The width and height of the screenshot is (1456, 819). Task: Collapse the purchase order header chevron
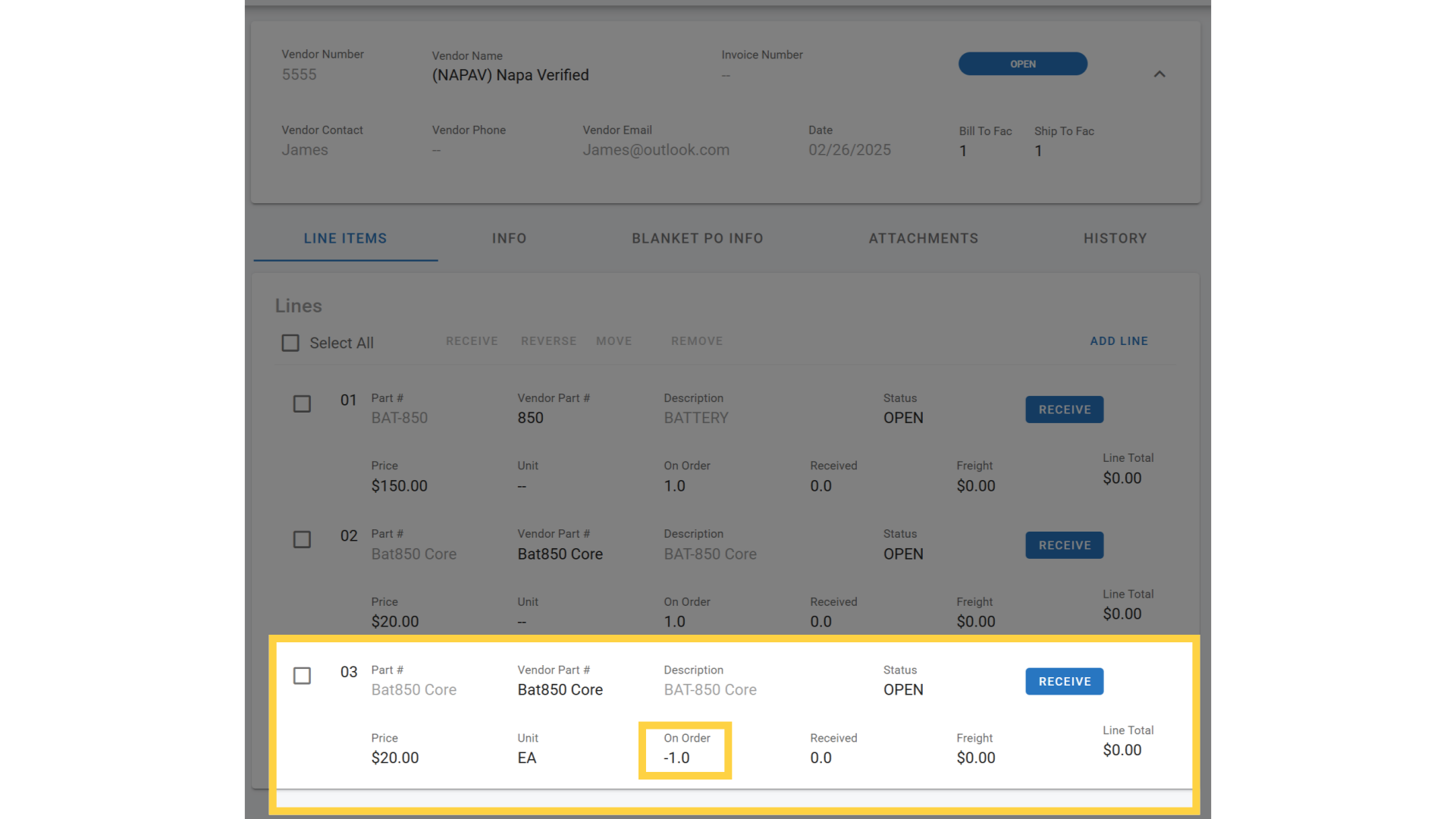coord(1159,74)
